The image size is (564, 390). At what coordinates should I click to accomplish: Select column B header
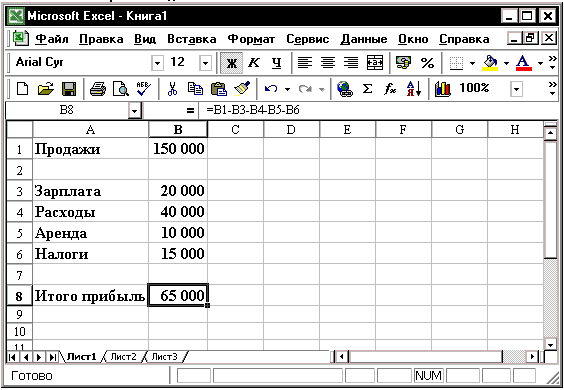click(178, 130)
